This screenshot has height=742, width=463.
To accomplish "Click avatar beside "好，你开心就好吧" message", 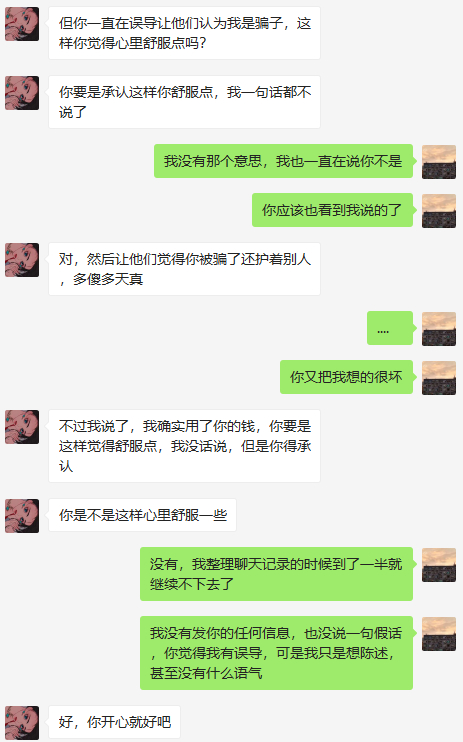I will click(22, 723).
